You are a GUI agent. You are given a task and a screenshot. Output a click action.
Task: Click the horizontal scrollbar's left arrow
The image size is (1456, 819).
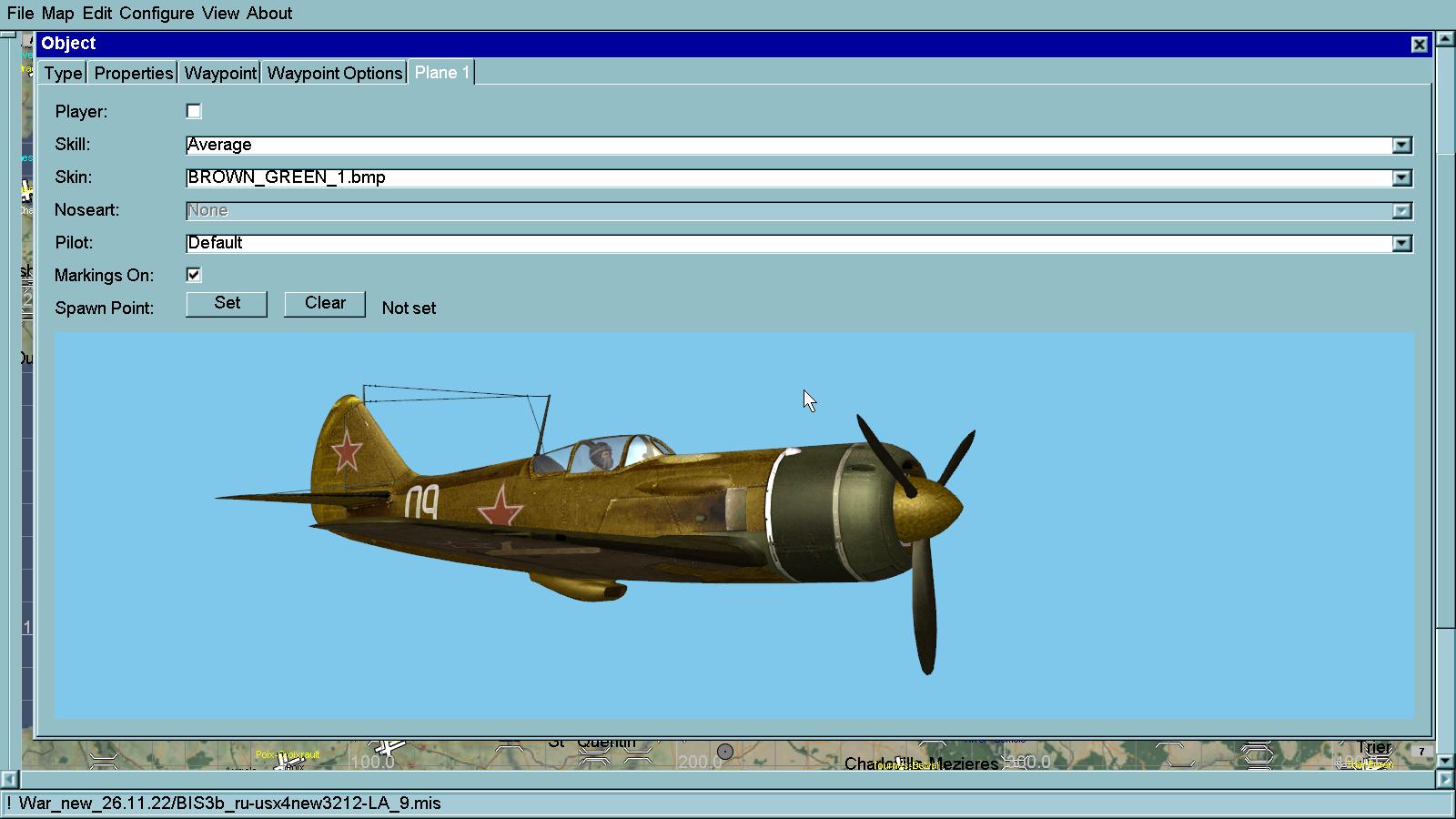coord(9,780)
